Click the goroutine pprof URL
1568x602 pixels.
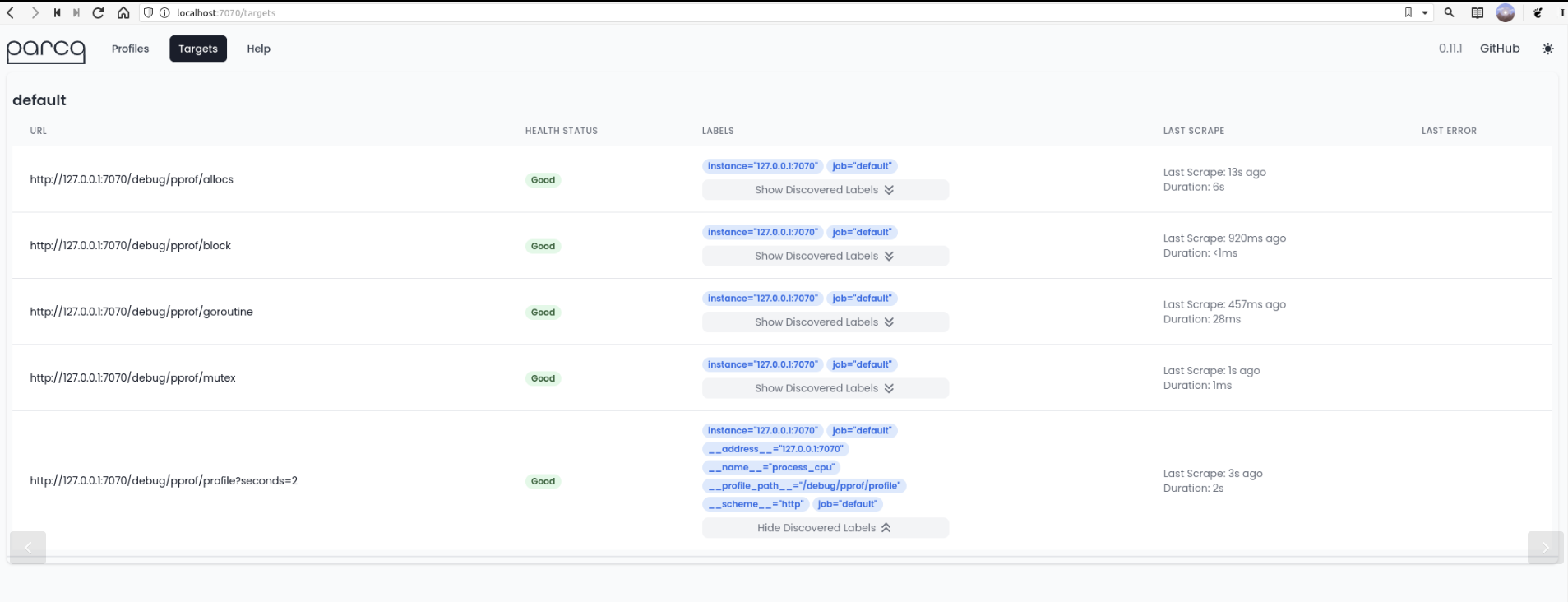(x=141, y=312)
